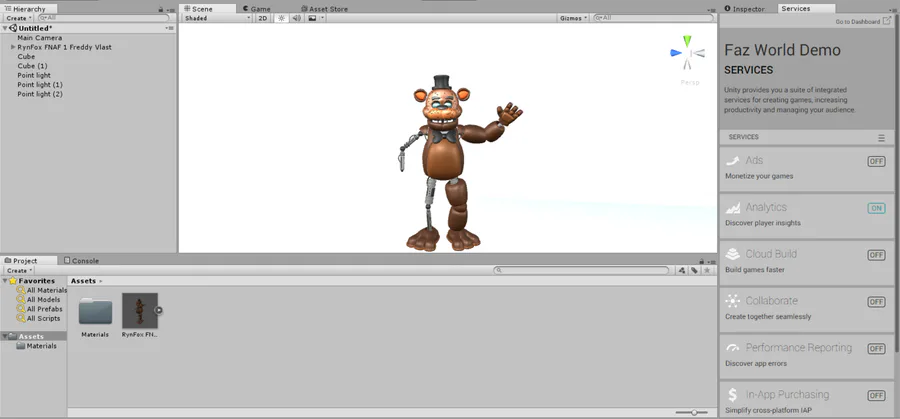The image size is (900, 419).
Task: Toggle Performance Reporting OFF switch
Action: click(x=876, y=348)
